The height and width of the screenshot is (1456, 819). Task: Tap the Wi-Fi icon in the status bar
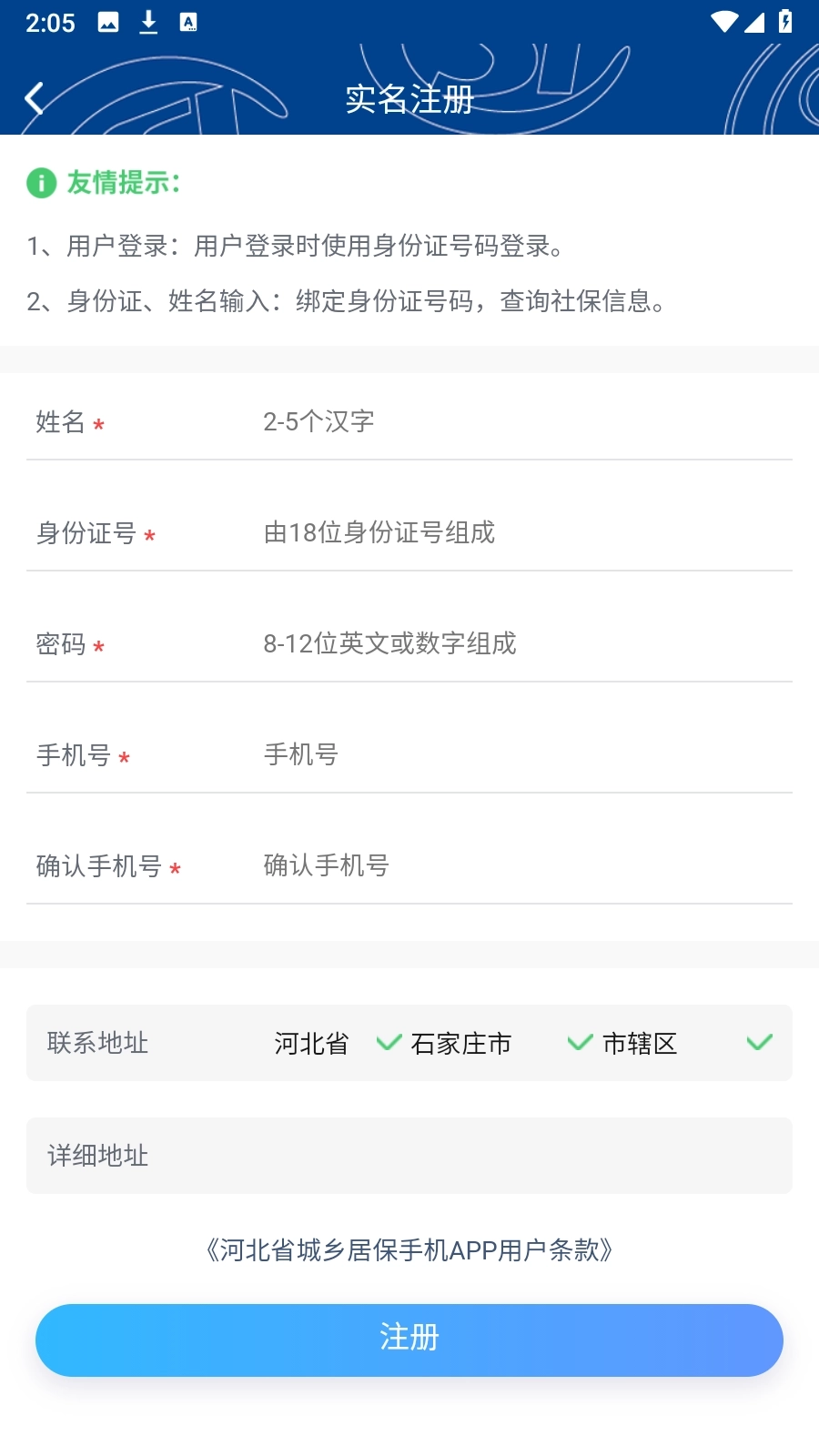tap(723, 22)
